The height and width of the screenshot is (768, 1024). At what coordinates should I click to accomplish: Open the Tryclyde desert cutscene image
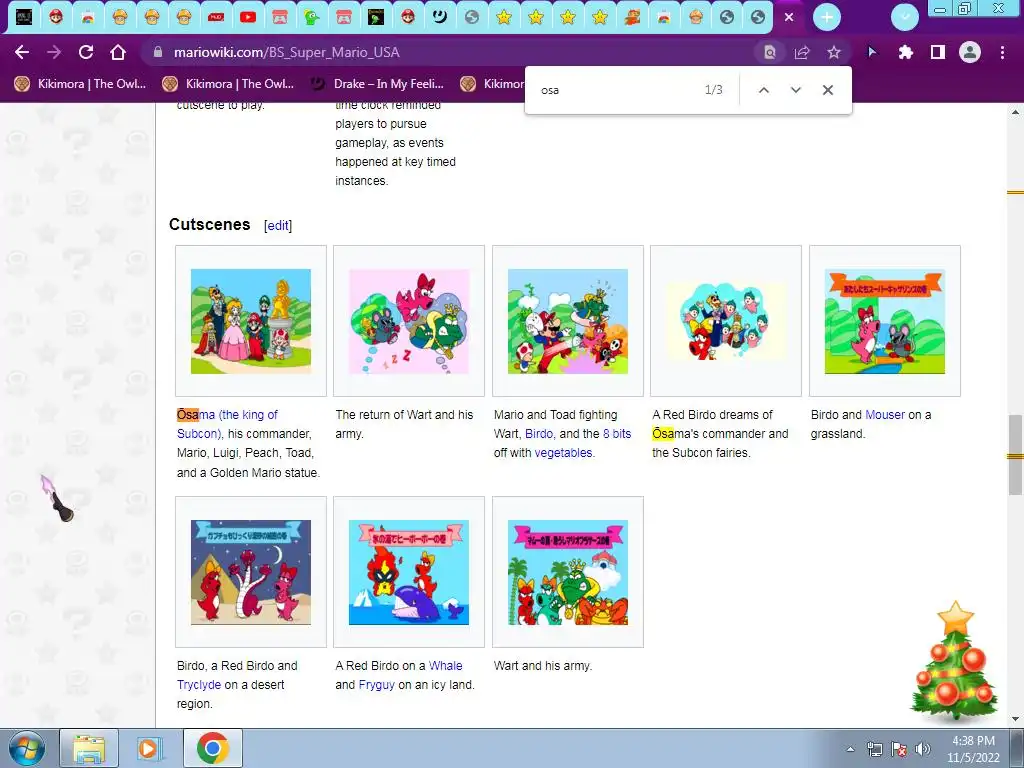[251, 572]
